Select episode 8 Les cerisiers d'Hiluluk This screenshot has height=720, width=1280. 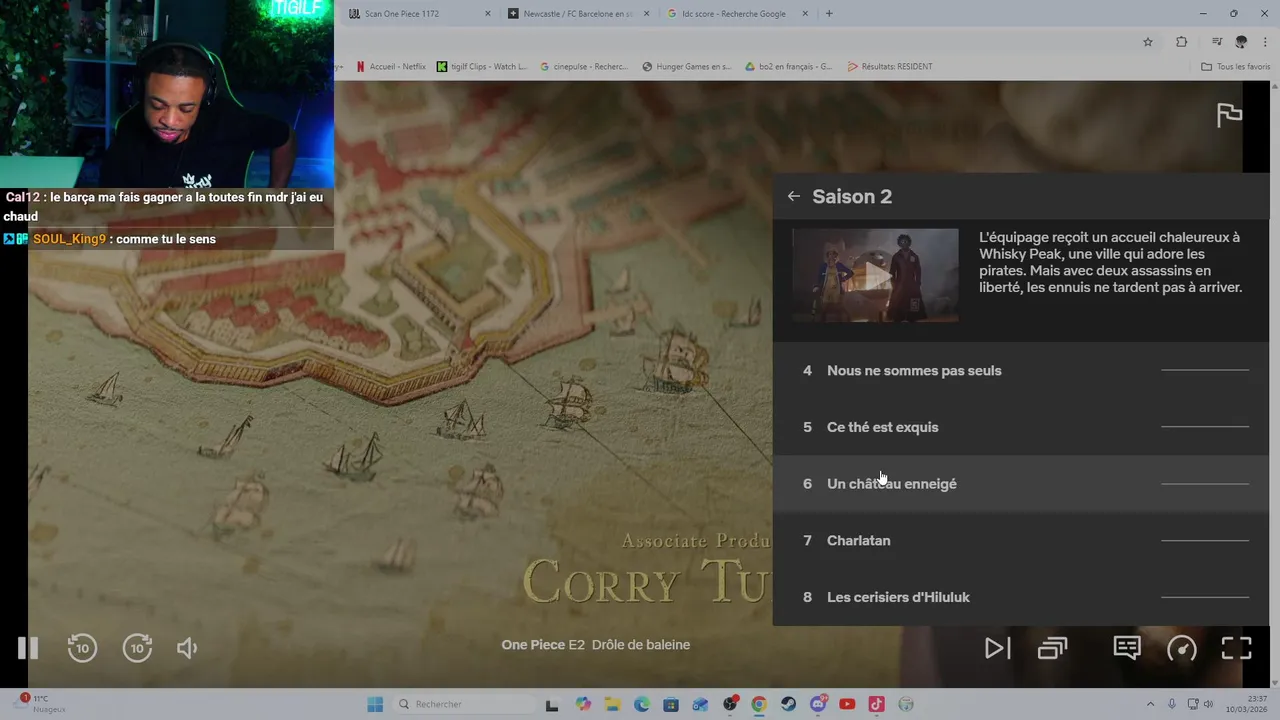pos(1020,597)
